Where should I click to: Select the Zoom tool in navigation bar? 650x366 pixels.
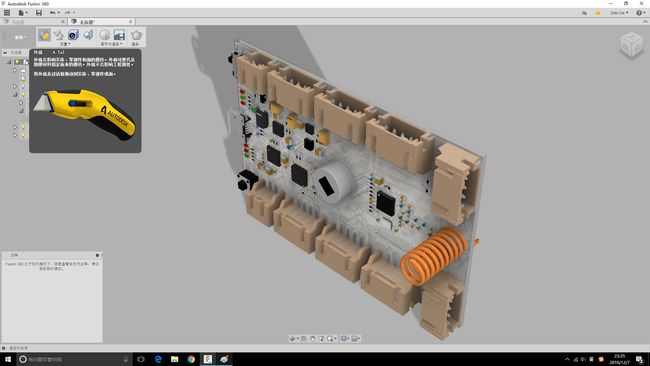321,339
